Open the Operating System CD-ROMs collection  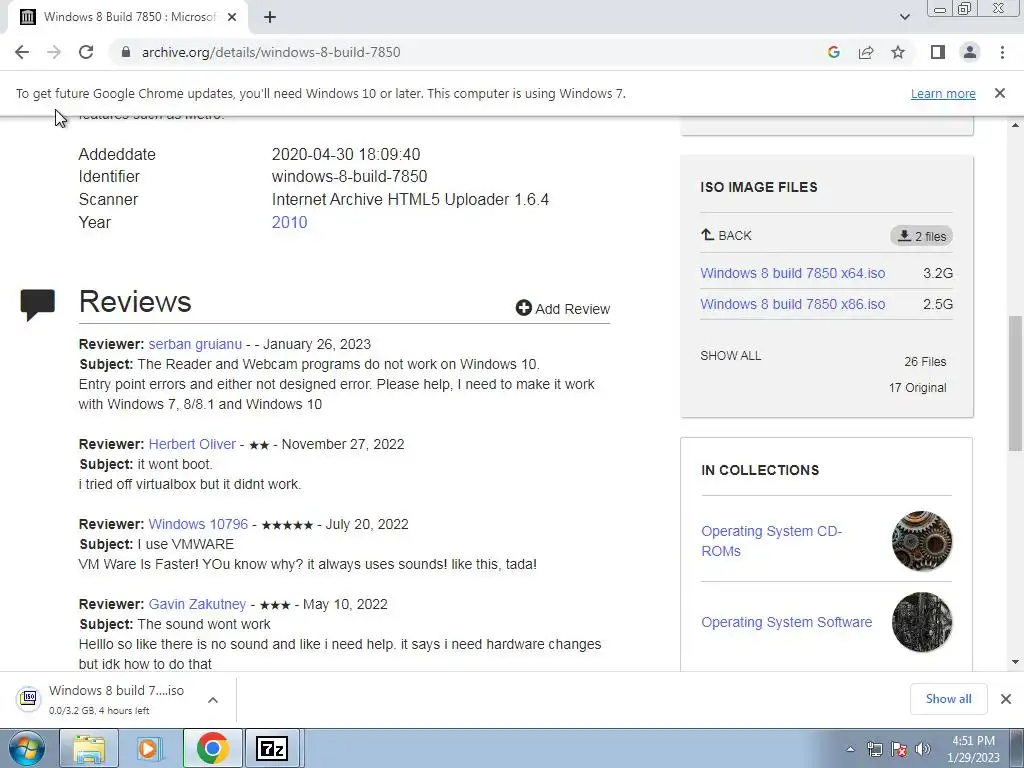(771, 541)
